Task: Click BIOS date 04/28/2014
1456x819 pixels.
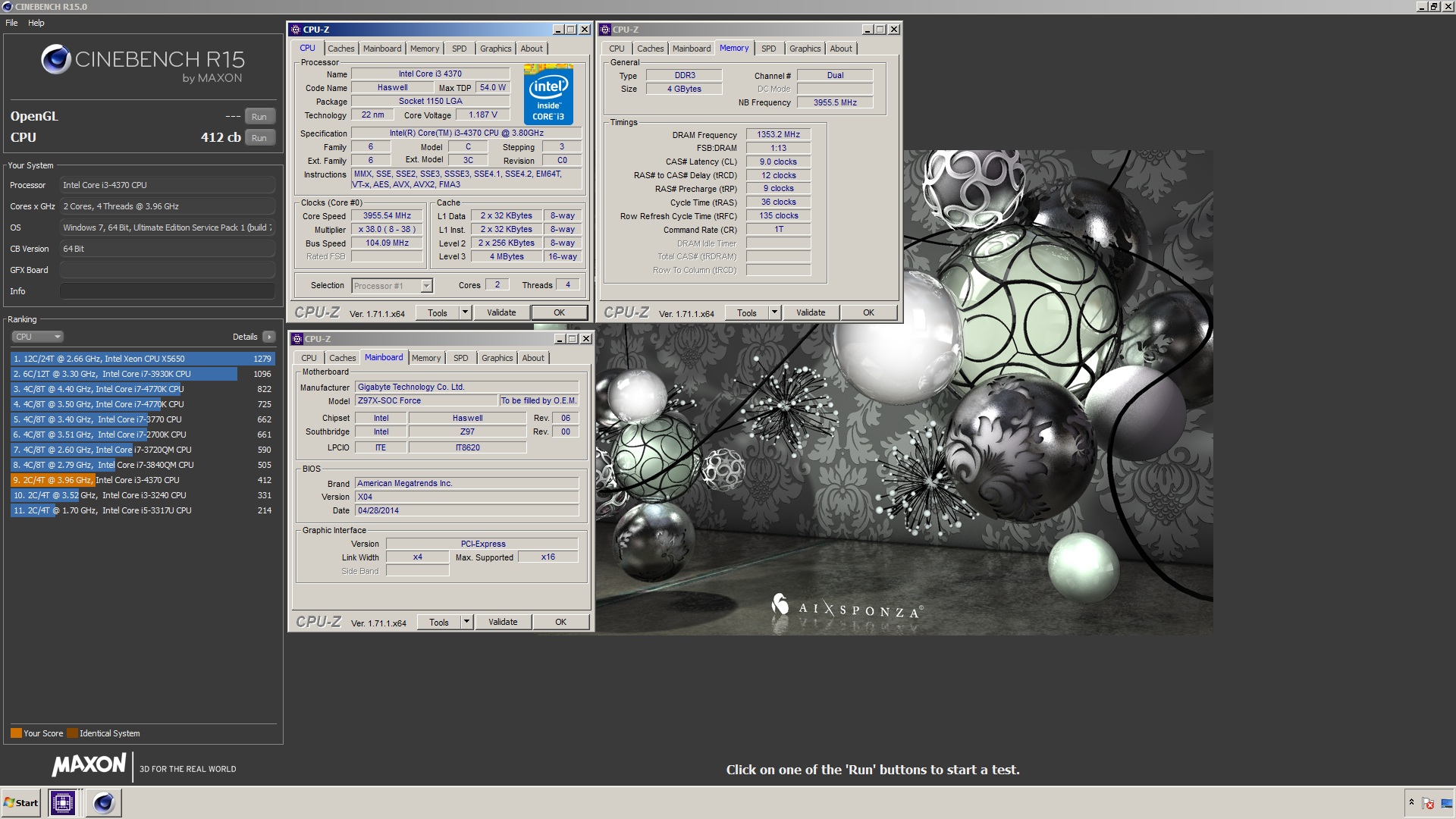Action: pos(466,511)
